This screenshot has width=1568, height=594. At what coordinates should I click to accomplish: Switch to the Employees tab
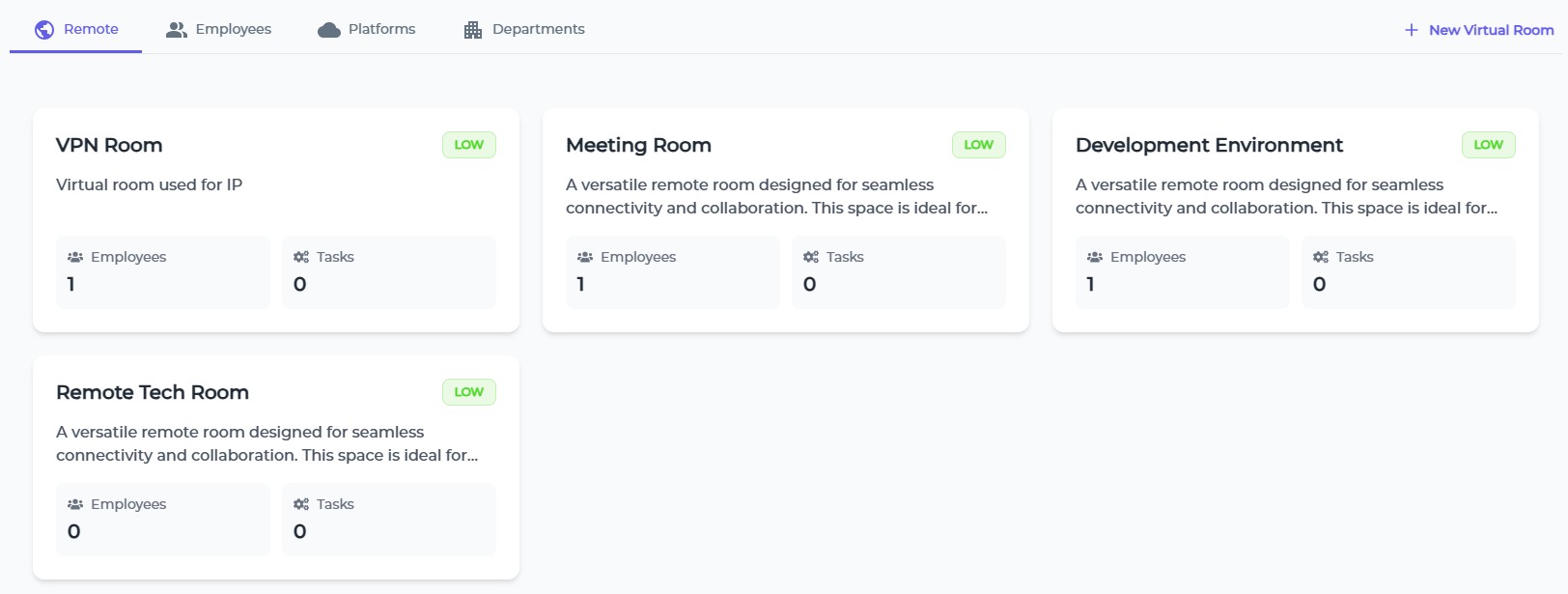click(233, 29)
